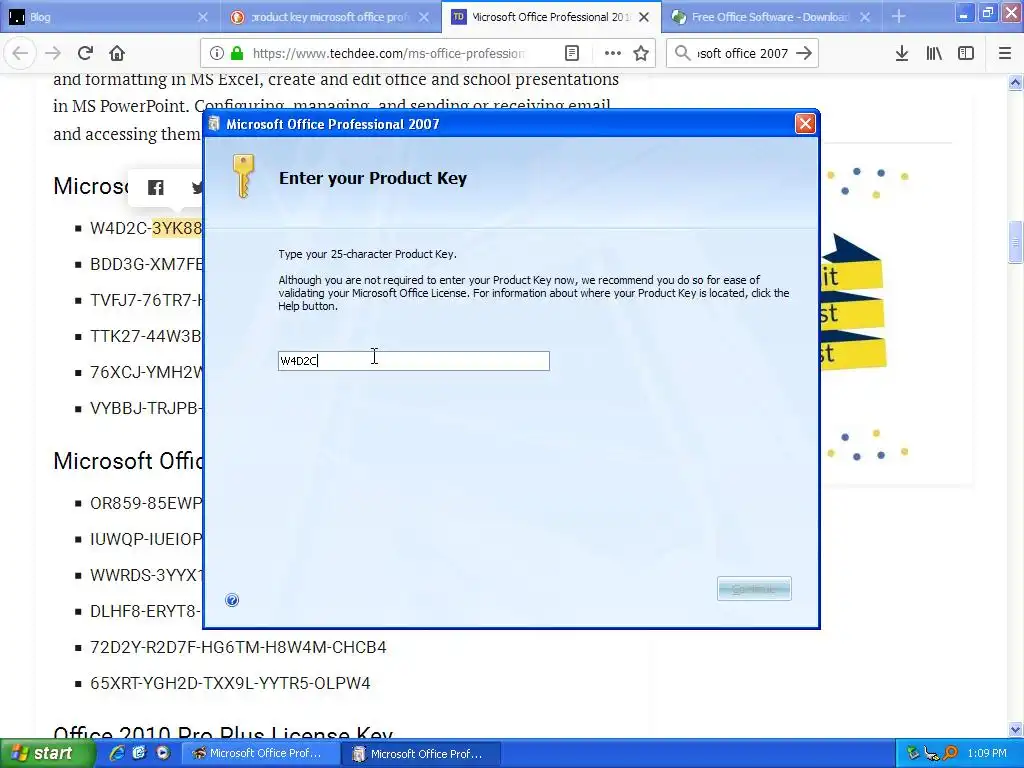Show the Firefox sidebar
The height and width of the screenshot is (768, 1024).
(966, 54)
